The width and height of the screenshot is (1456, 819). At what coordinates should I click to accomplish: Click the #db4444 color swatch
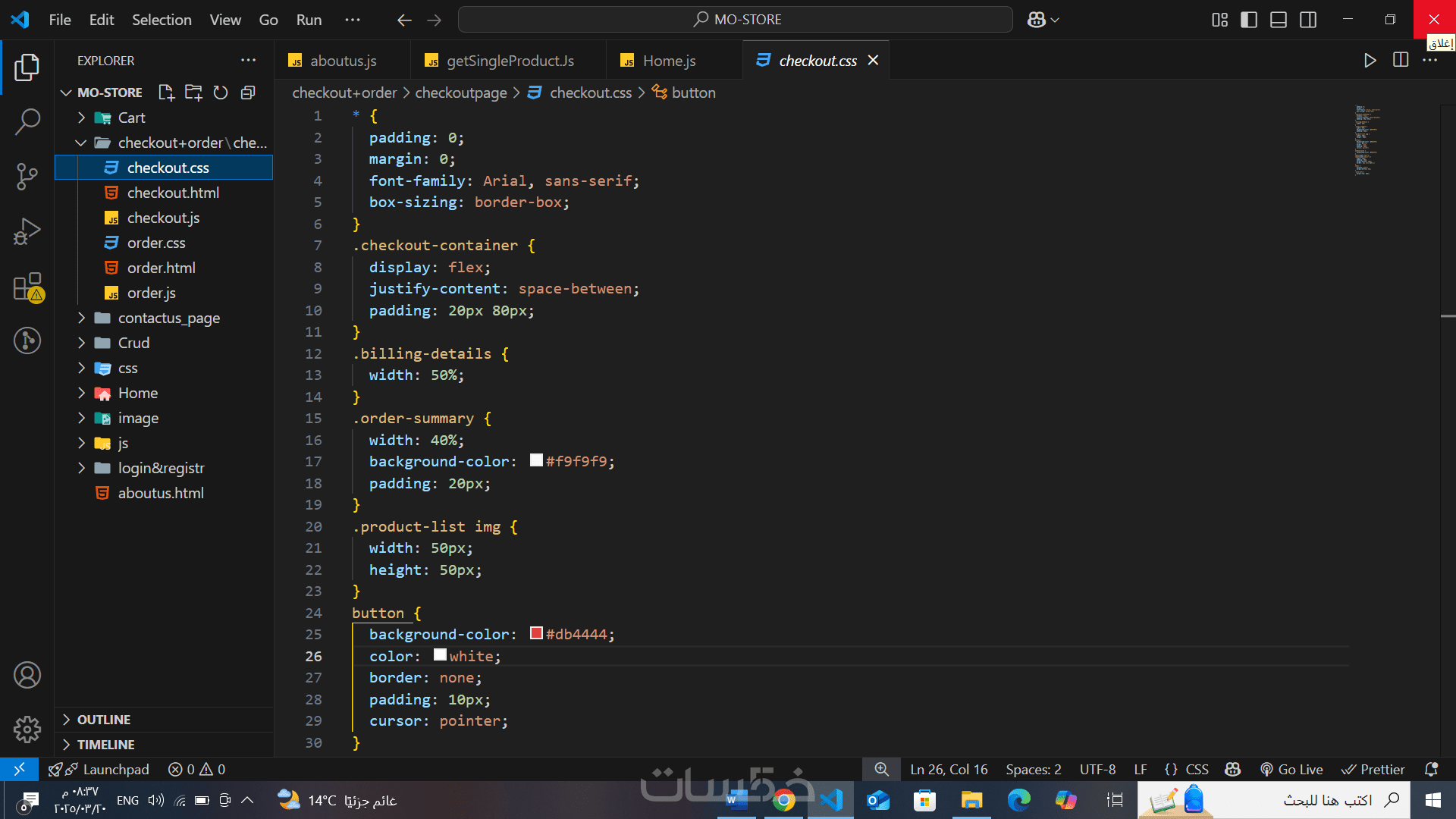tap(536, 633)
